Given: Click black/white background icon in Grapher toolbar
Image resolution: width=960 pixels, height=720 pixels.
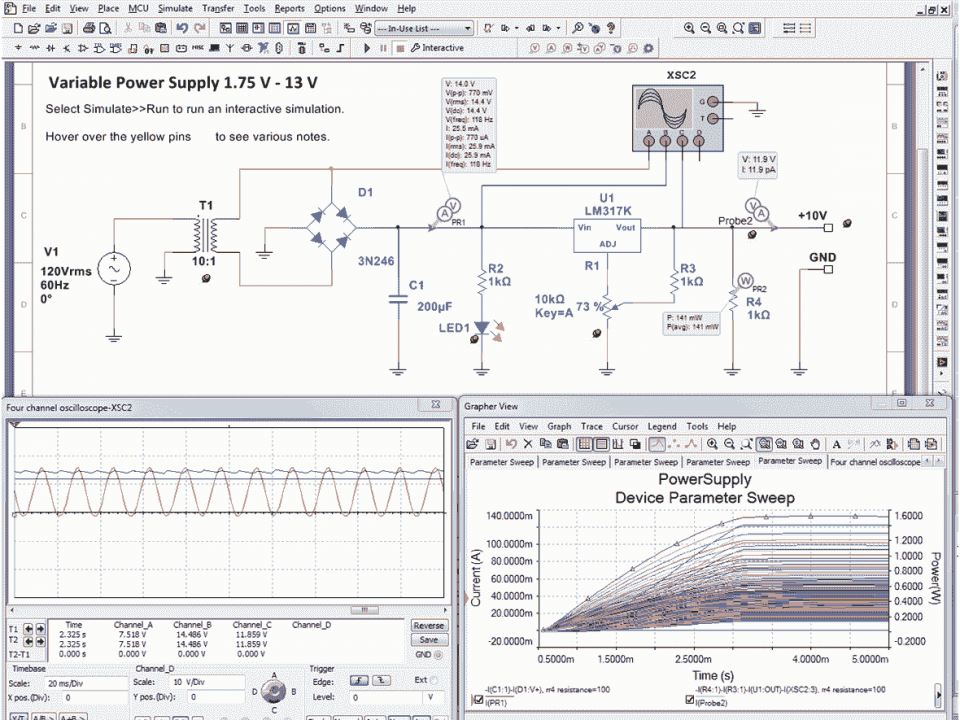Looking at the screenshot, I should (x=635, y=444).
